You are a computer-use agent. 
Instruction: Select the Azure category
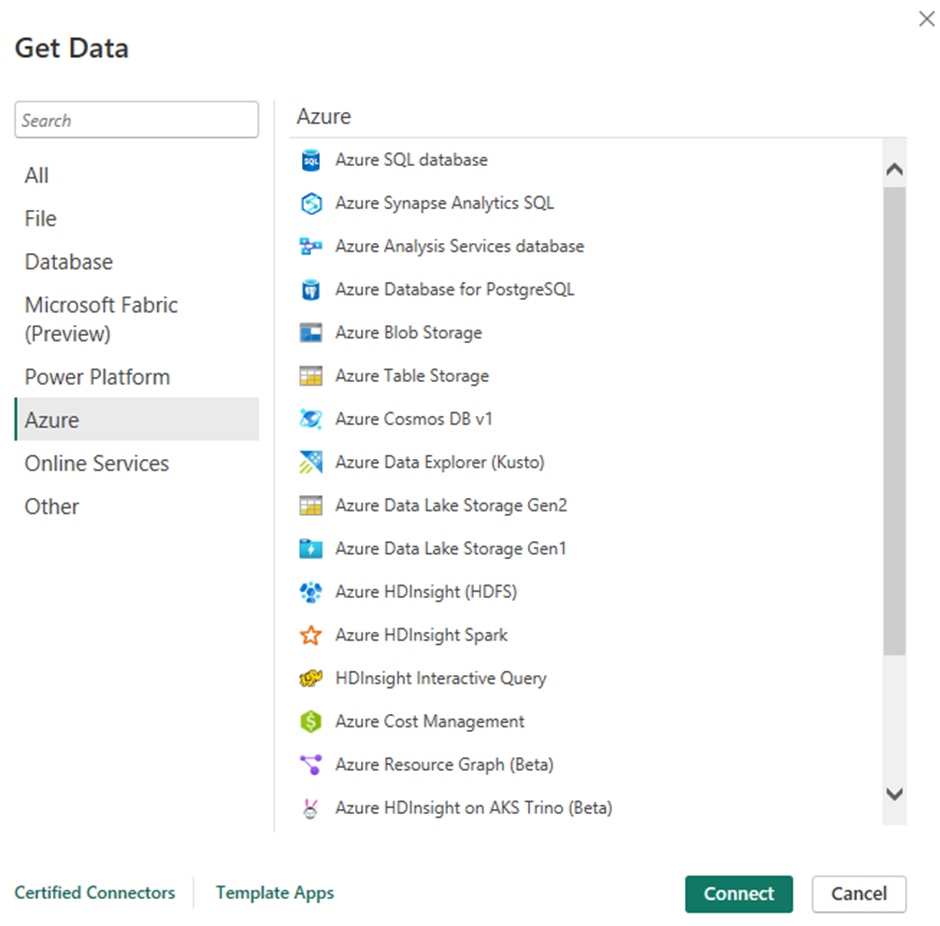point(137,420)
